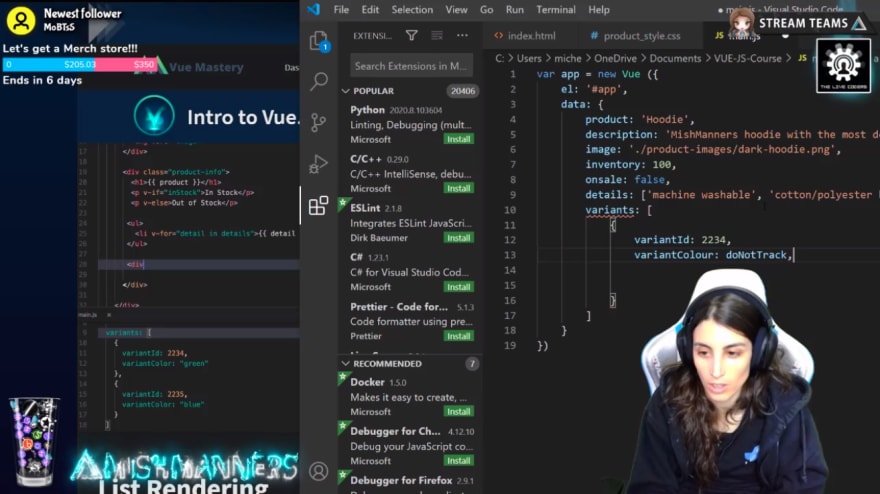Click the ESLint recommended star badge

[x=342, y=203]
